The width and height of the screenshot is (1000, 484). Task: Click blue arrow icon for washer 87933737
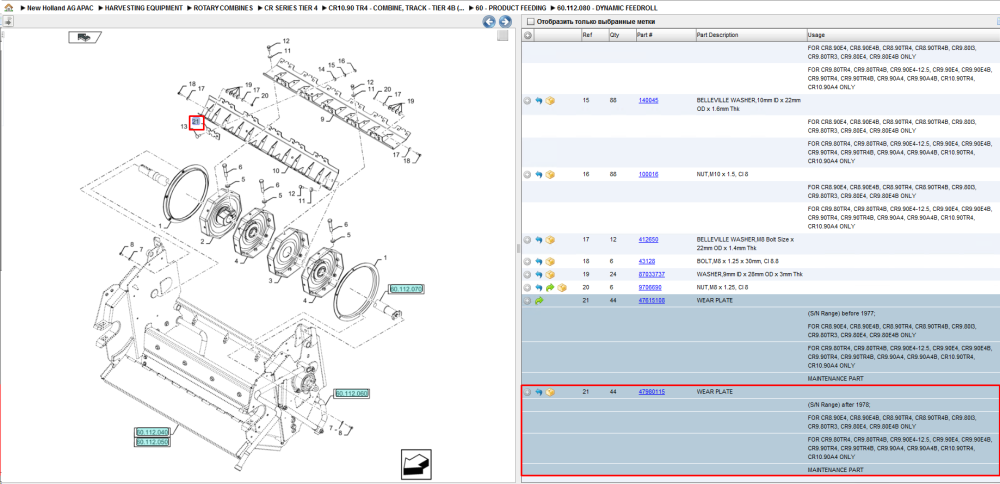538,274
